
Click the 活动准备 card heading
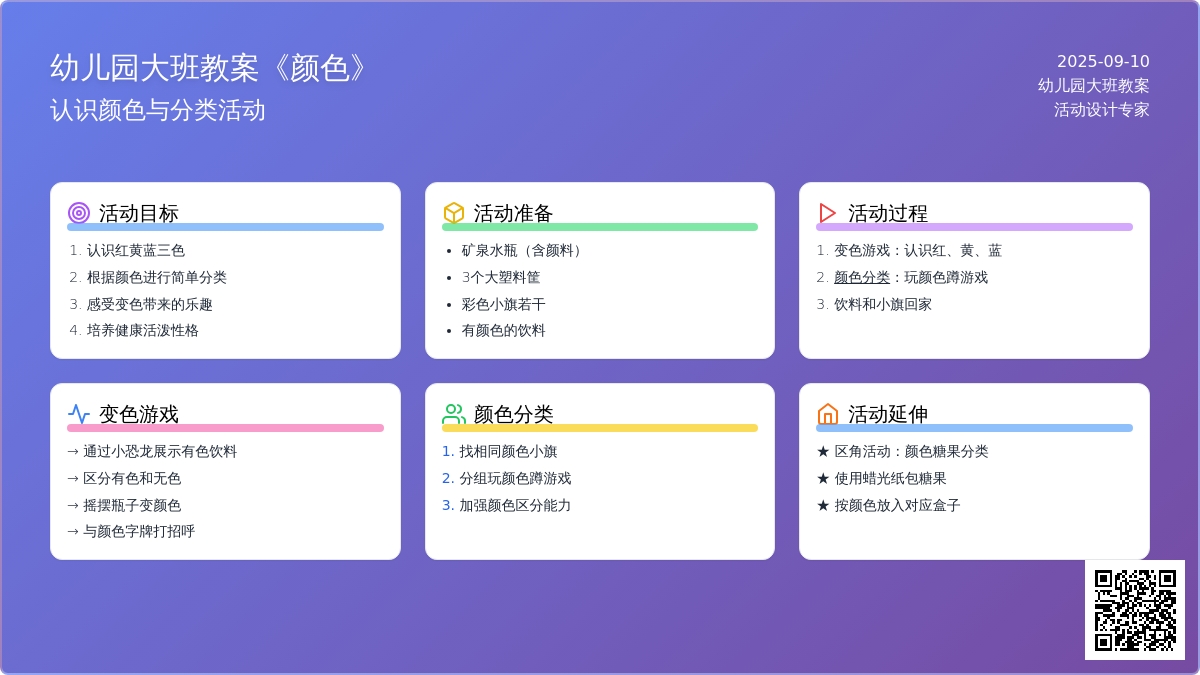[x=514, y=213]
